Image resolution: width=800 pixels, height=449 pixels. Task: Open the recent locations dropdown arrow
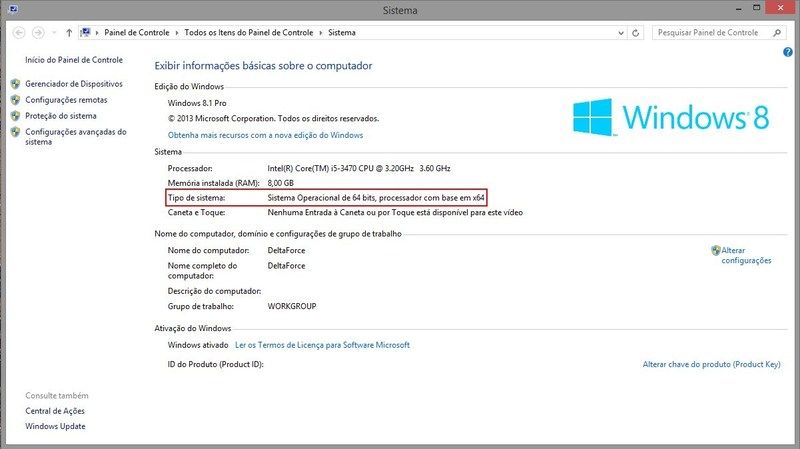pyautogui.click(x=54, y=33)
